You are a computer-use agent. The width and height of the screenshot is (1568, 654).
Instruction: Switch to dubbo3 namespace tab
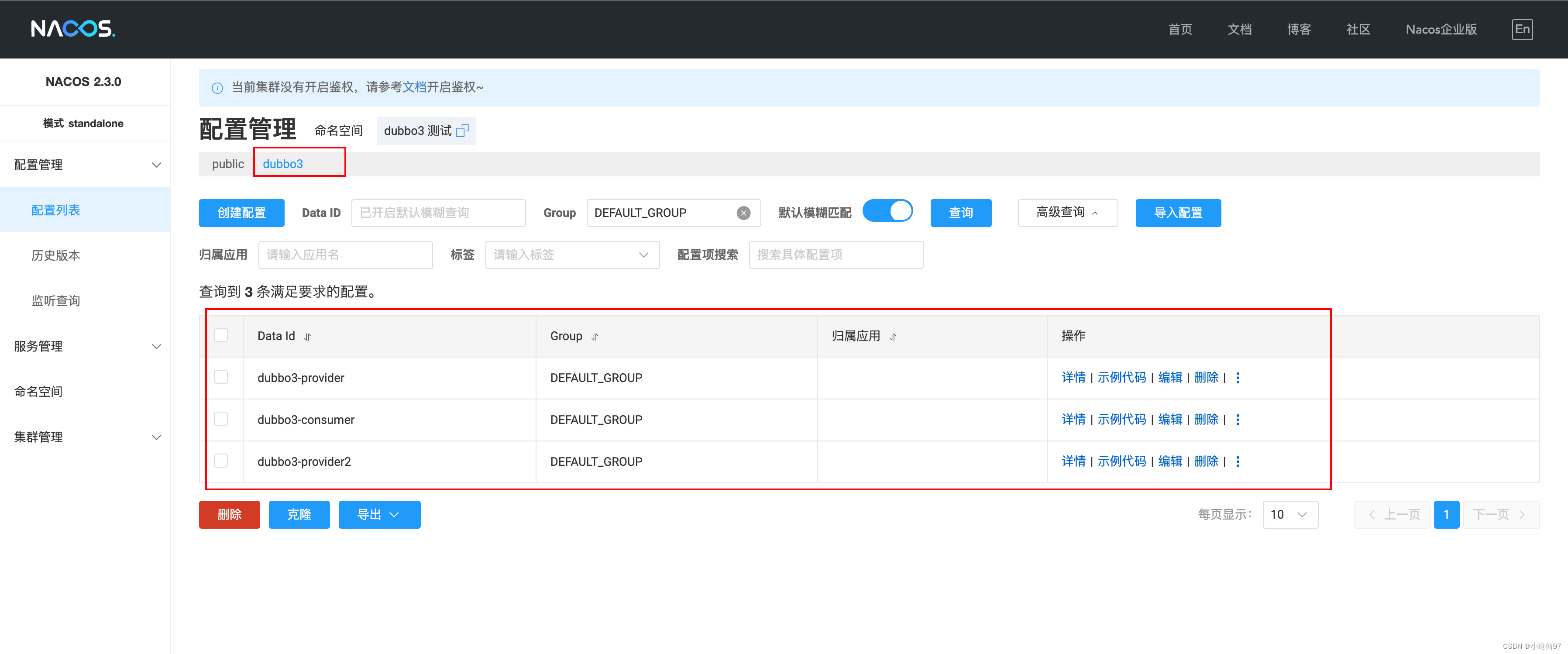tap(282, 164)
